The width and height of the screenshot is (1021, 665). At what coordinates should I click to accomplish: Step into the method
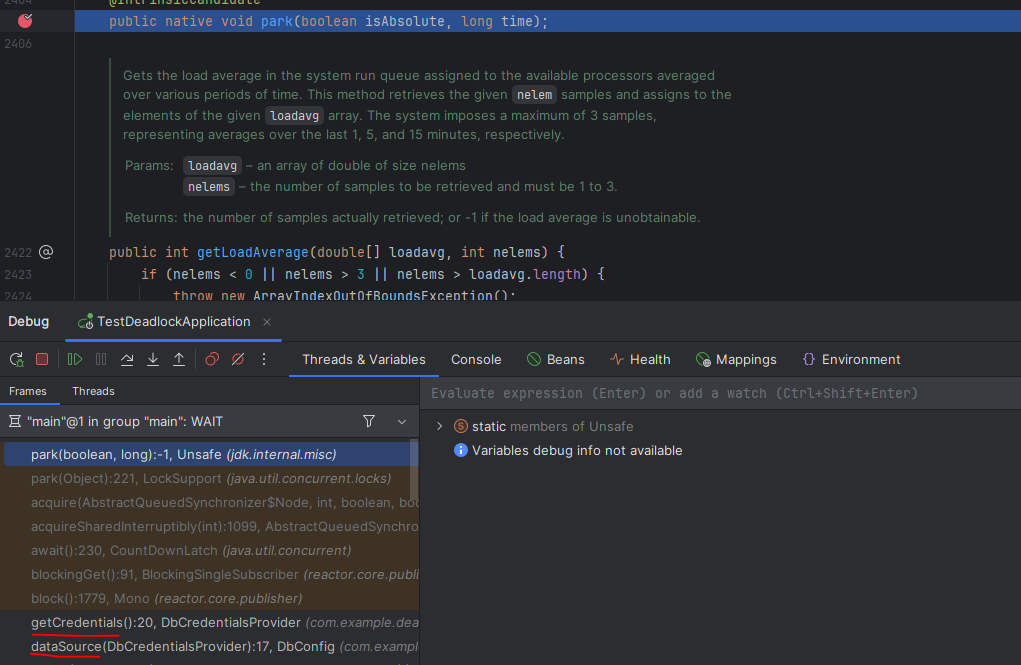153,360
